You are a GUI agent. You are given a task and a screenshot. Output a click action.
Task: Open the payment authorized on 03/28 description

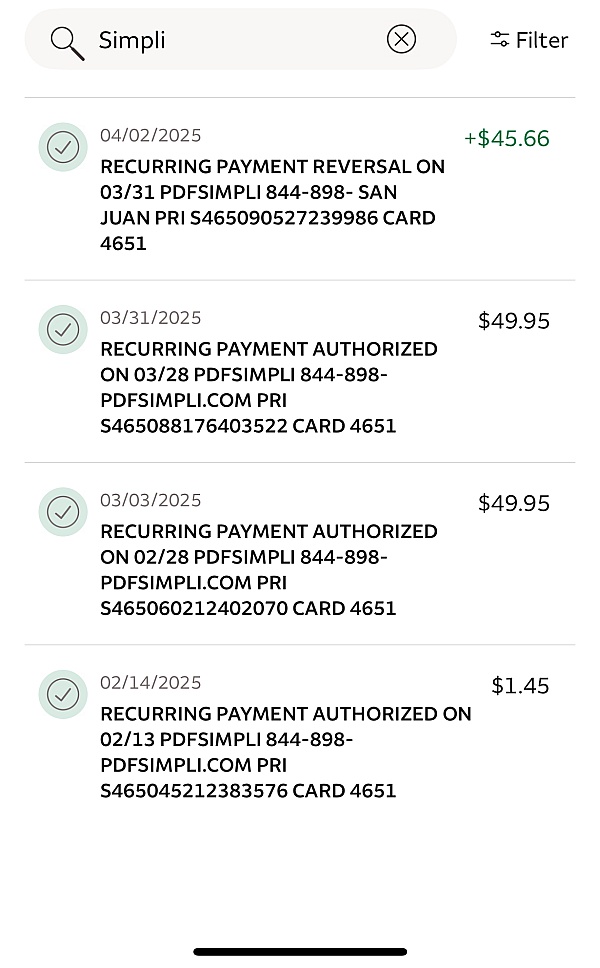click(268, 387)
